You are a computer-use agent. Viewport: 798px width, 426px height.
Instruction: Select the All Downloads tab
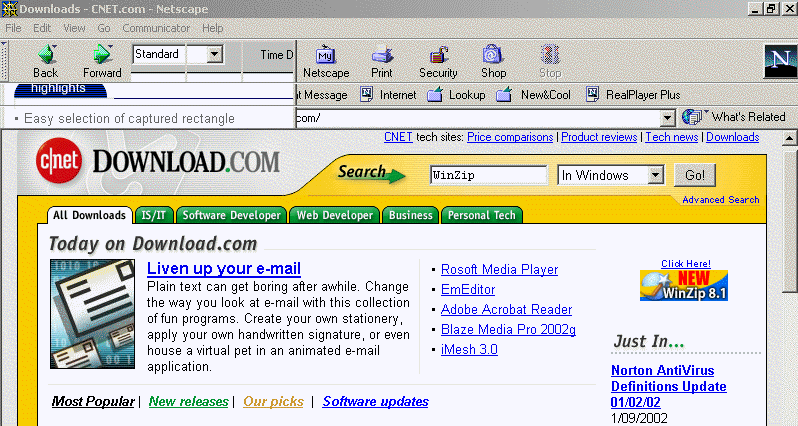coord(90,215)
